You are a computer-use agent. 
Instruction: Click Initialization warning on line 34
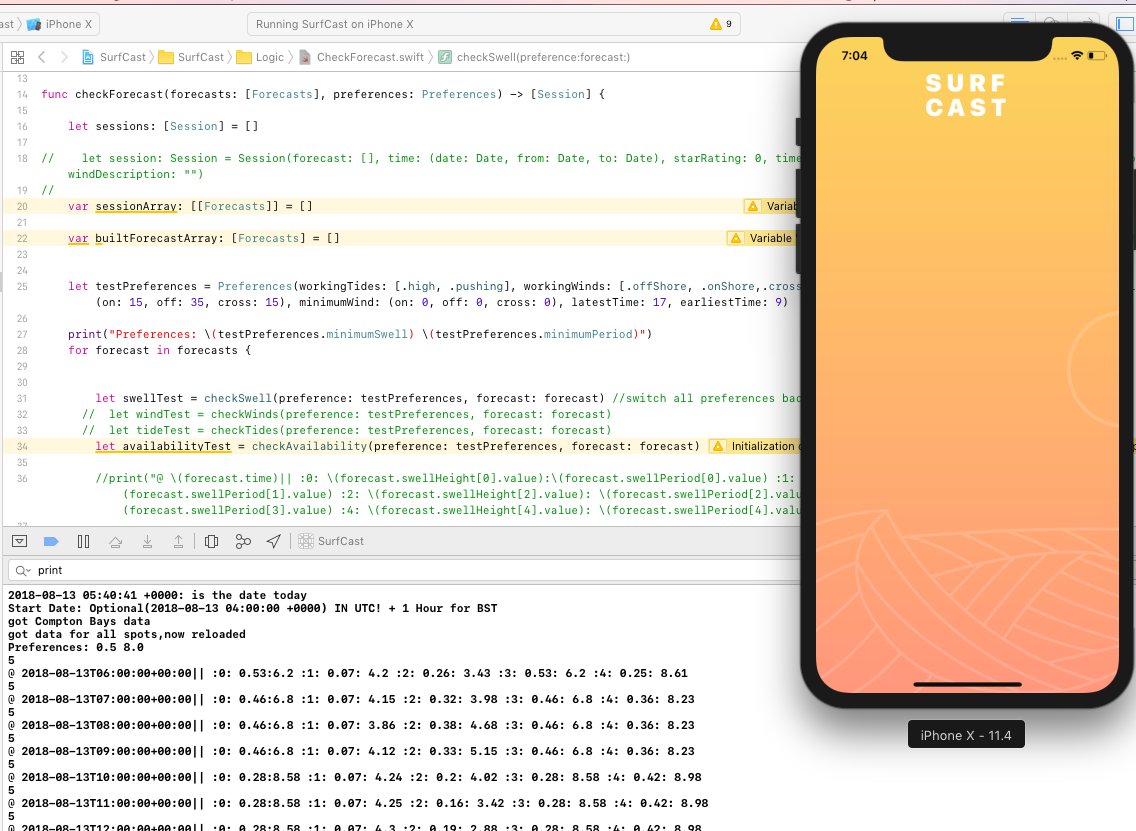(753, 446)
